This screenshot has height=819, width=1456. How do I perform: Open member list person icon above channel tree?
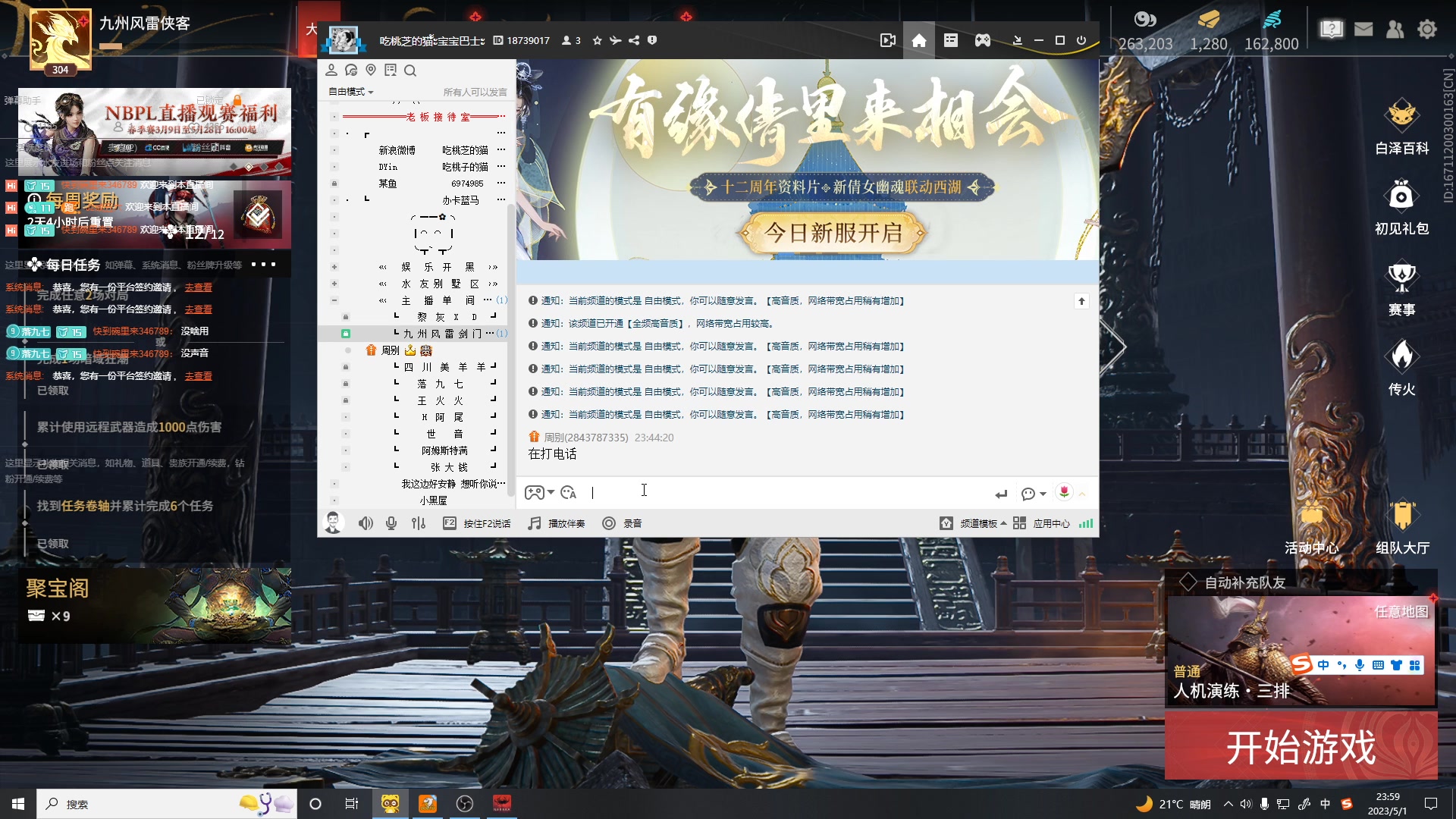tap(331, 71)
